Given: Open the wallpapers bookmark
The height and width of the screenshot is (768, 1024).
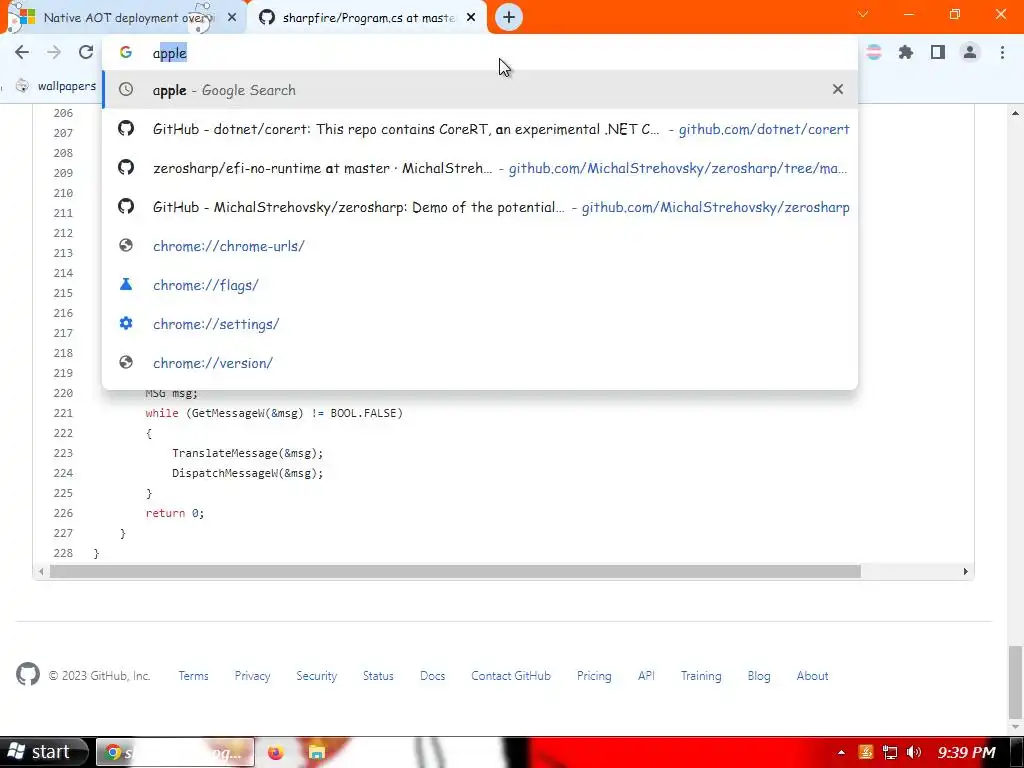Looking at the screenshot, I should click(x=56, y=86).
